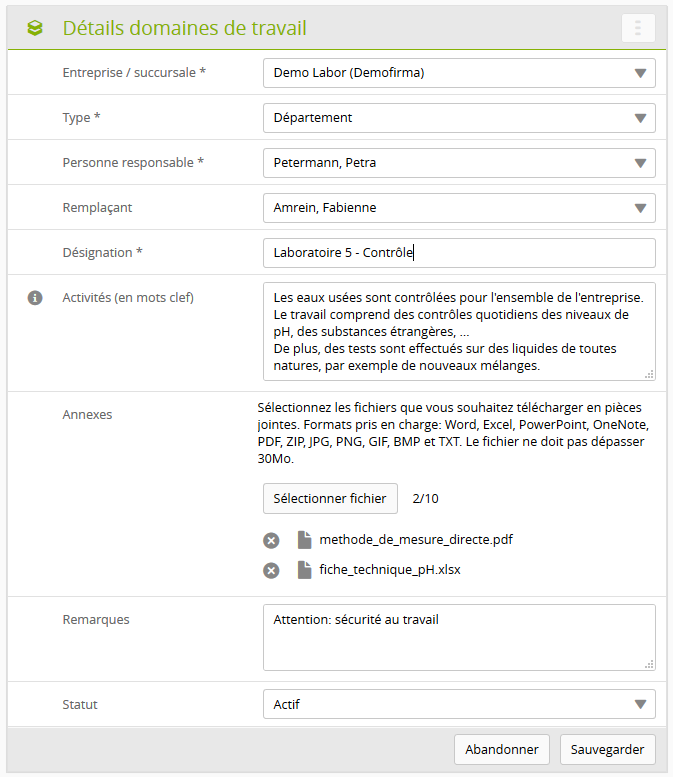The image size is (673, 777).
Task: Click the xlsx file document icon
Action: [x=304, y=571]
